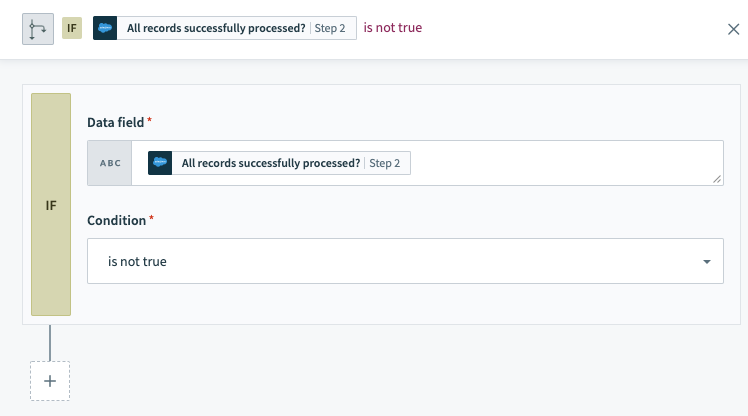
Task: Click the IF badge in the header
Action: point(72,28)
